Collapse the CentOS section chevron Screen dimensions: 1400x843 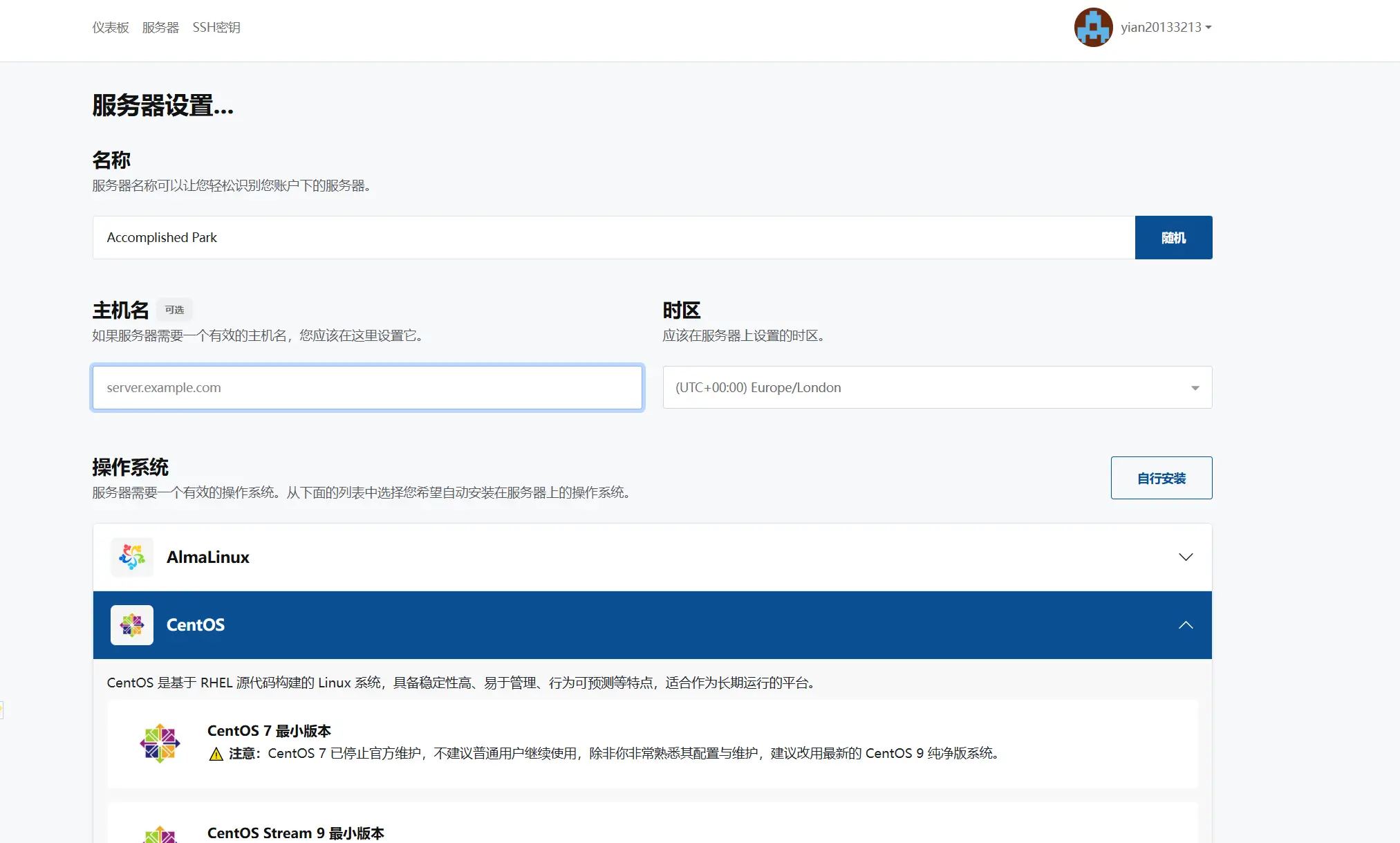coord(1186,624)
